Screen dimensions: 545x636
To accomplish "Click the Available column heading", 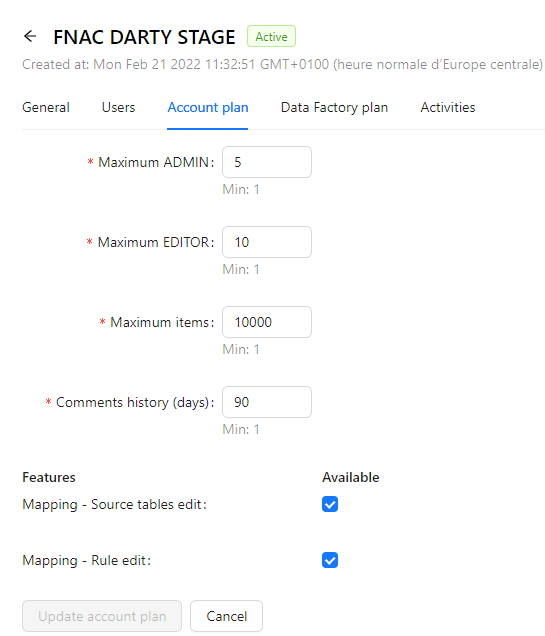I will pos(351,477).
